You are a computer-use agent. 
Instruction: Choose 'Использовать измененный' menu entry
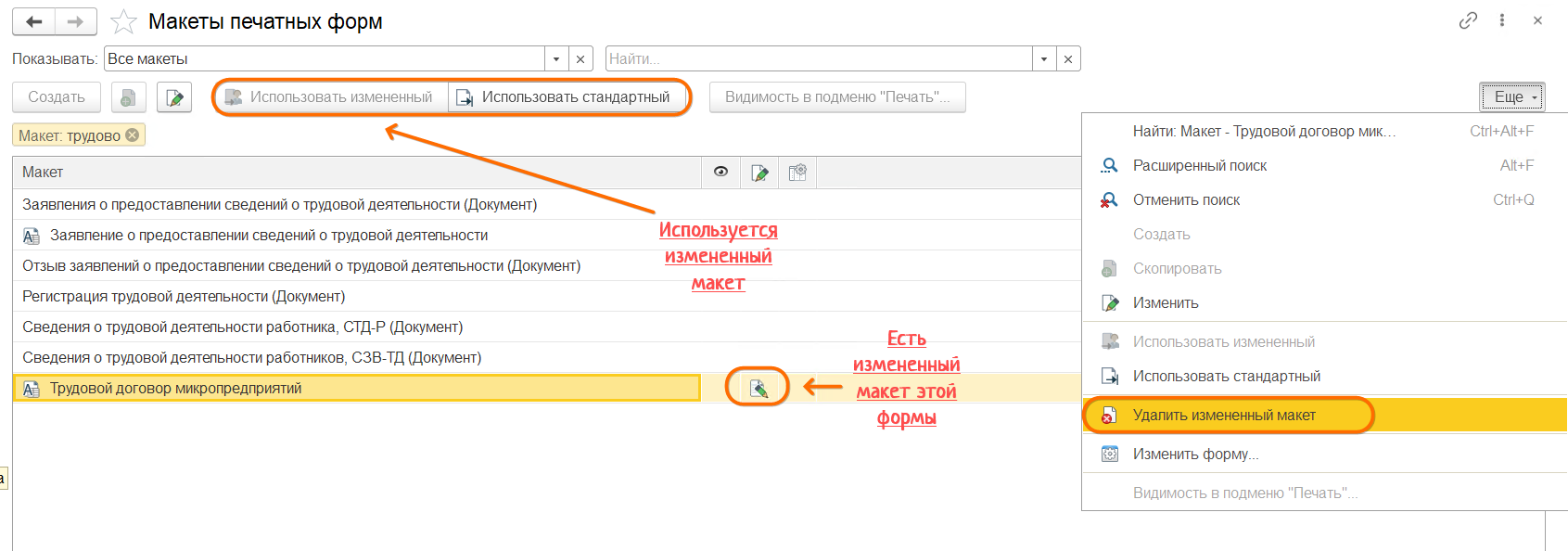(1324, 342)
